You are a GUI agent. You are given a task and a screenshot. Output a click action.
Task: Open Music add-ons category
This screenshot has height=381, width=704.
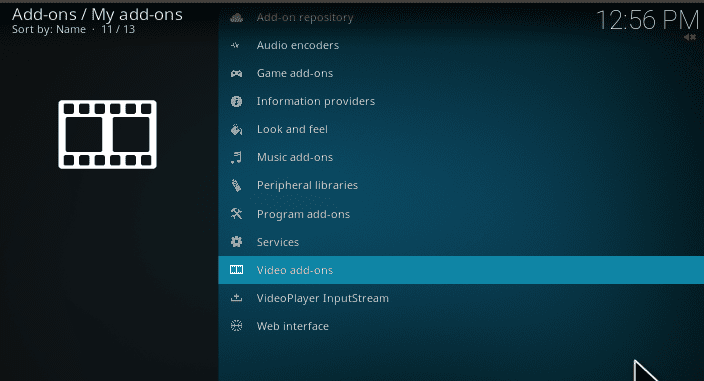pyautogui.click(x=461, y=158)
